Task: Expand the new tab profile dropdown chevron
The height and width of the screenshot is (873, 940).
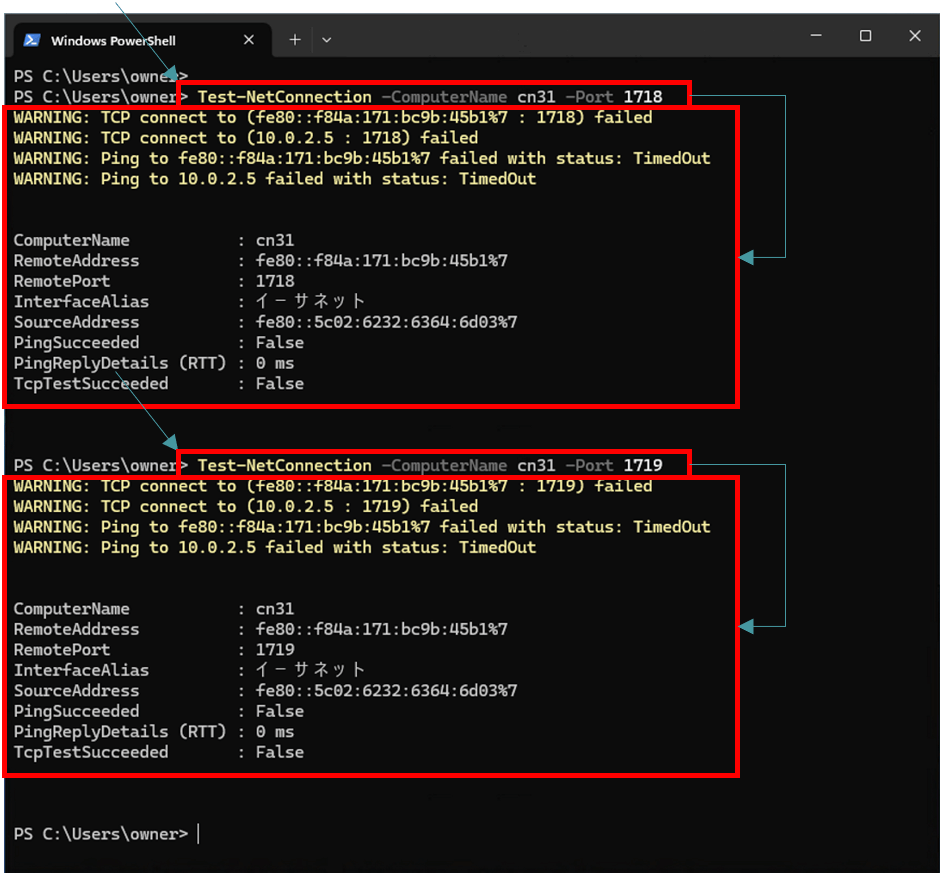Action: (x=326, y=40)
